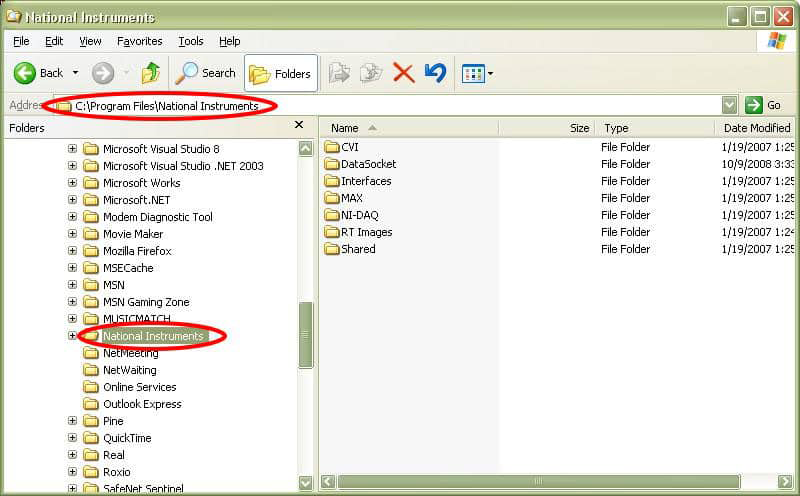
Task: Go up one folder level
Action: (151, 73)
